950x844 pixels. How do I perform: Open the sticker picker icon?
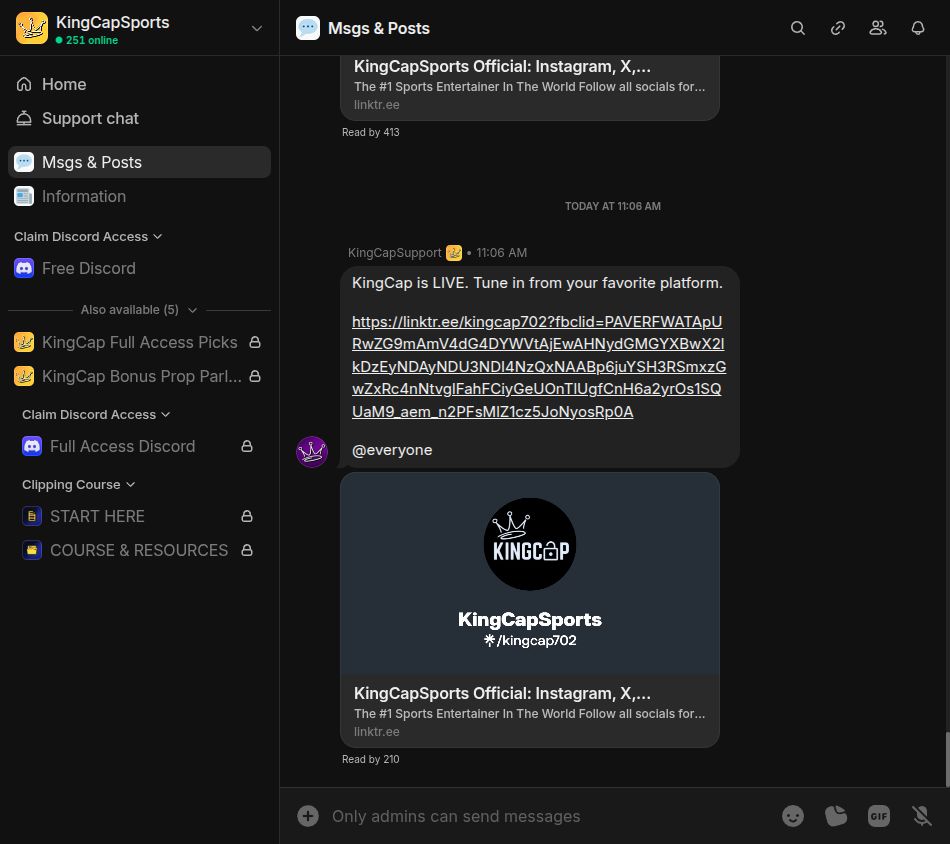click(836, 816)
